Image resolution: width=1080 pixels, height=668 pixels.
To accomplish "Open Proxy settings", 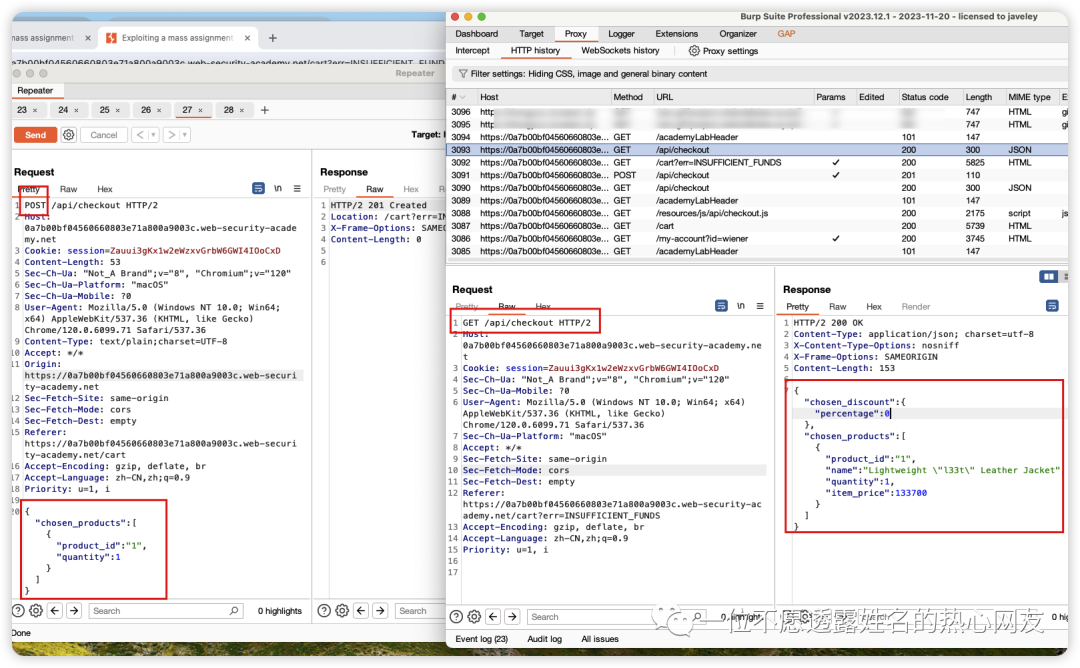I will (x=724, y=51).
